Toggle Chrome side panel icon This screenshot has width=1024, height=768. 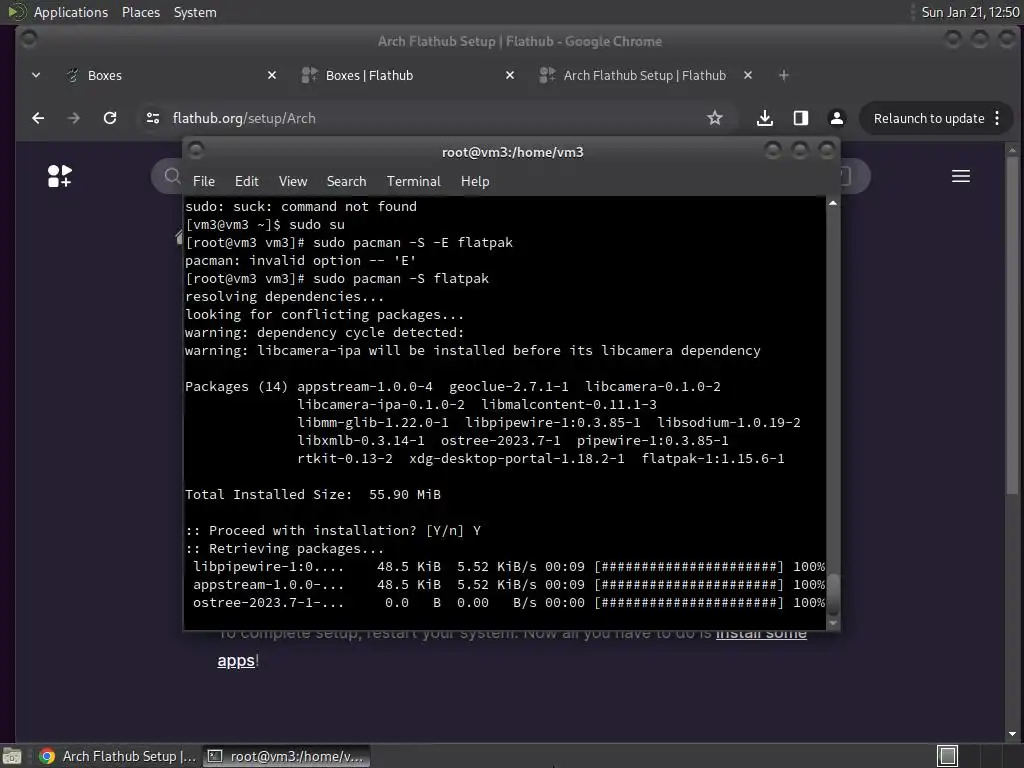click(801, 118)
